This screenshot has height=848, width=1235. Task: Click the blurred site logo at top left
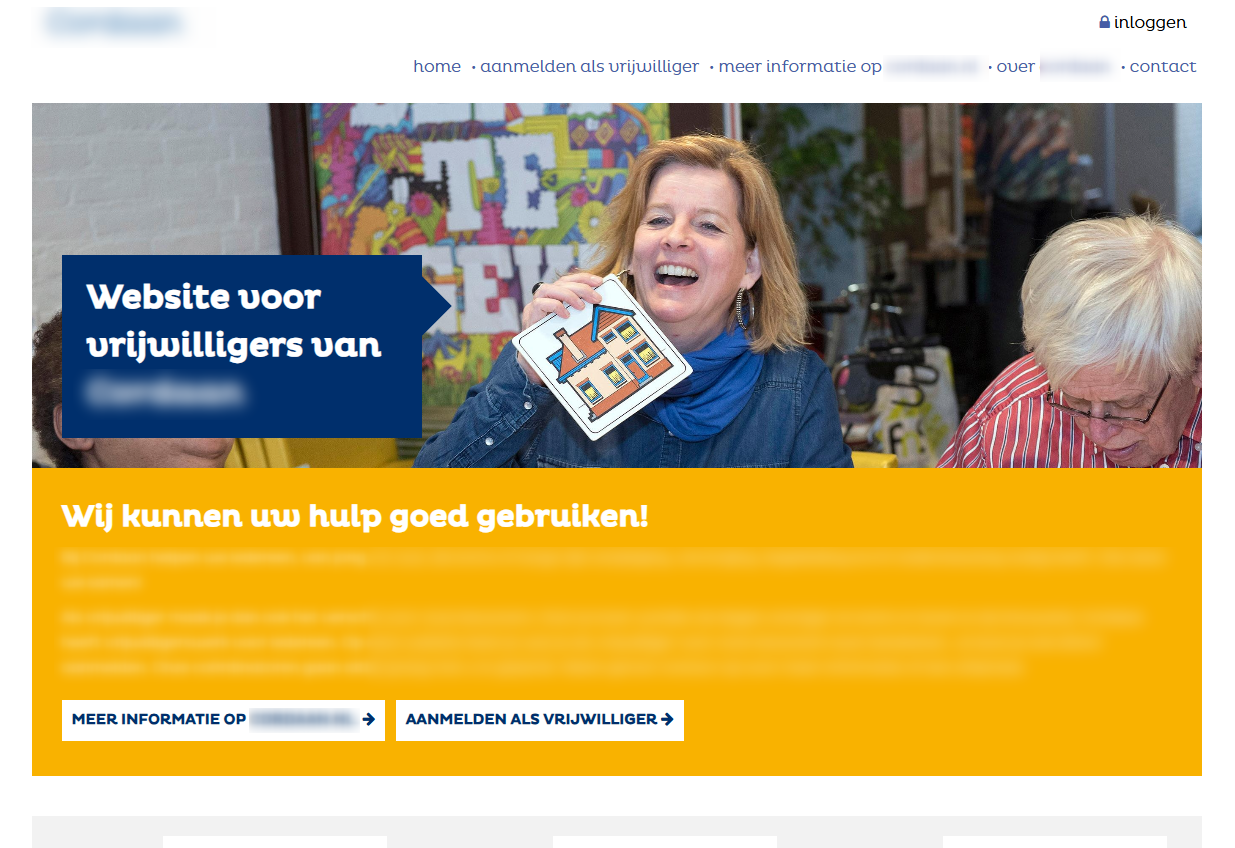(x=114, y=23)
